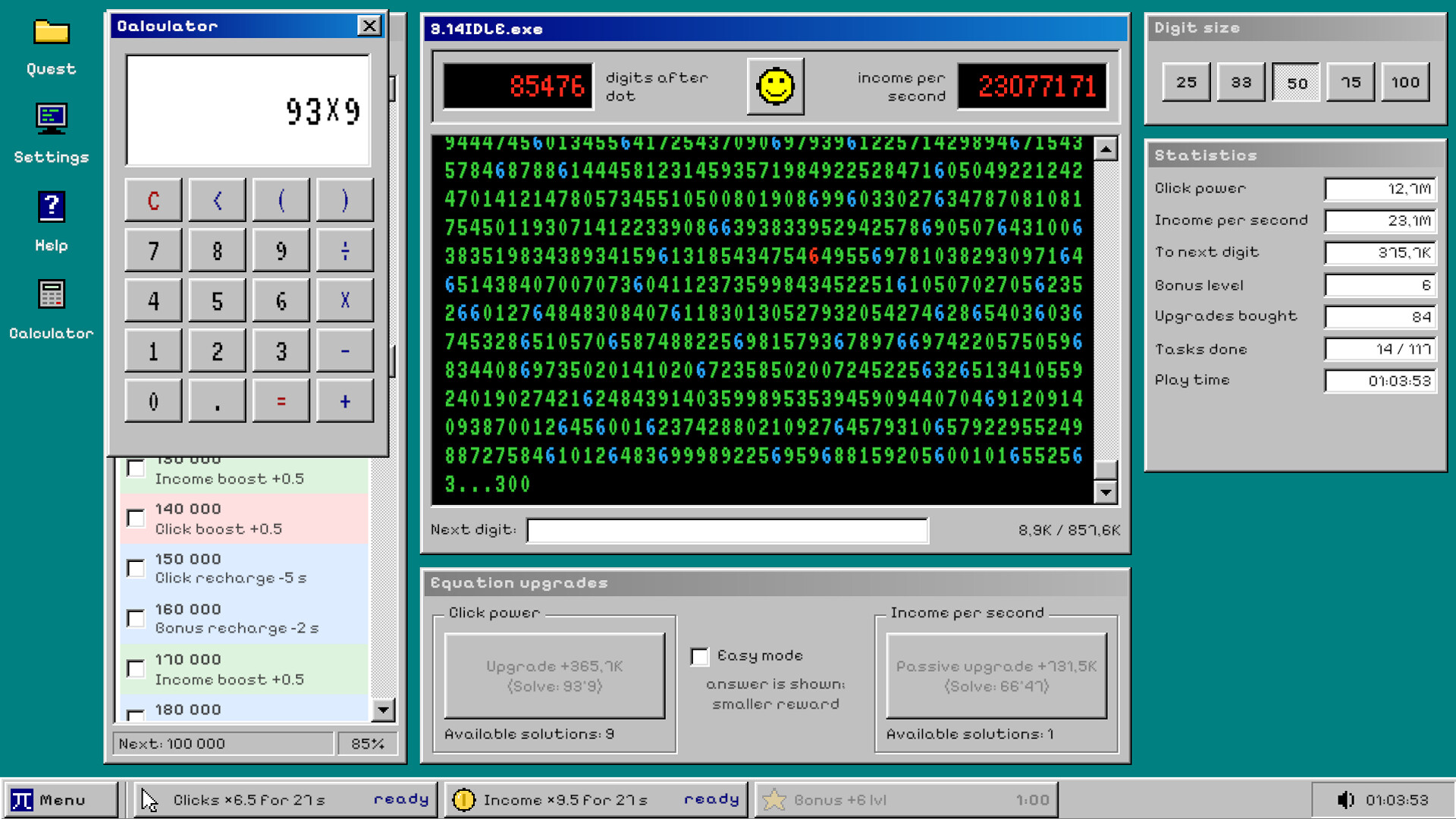Click the plus key on the calculator

(344, 400)
